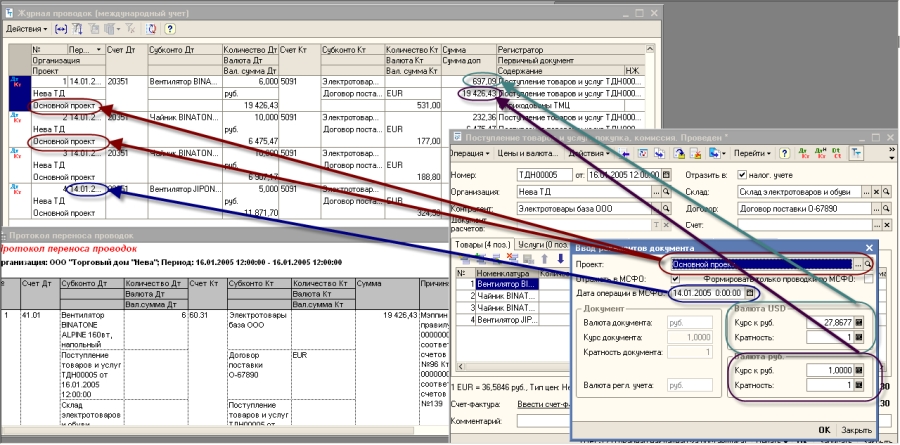Move the goods row down with the blue down-arrow icon
Image resolution: width=900 pixels, height=445 pixels.
[x=561, y=259]
